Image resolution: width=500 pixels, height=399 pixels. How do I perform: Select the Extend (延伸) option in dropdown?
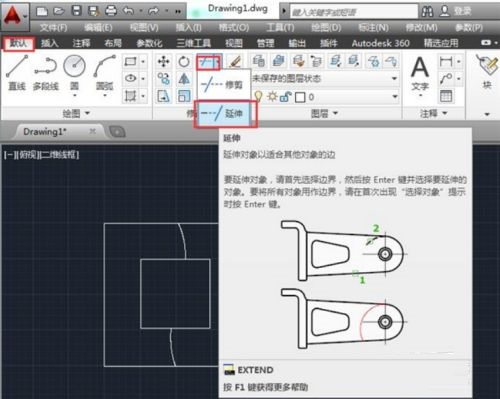point(223,114)
